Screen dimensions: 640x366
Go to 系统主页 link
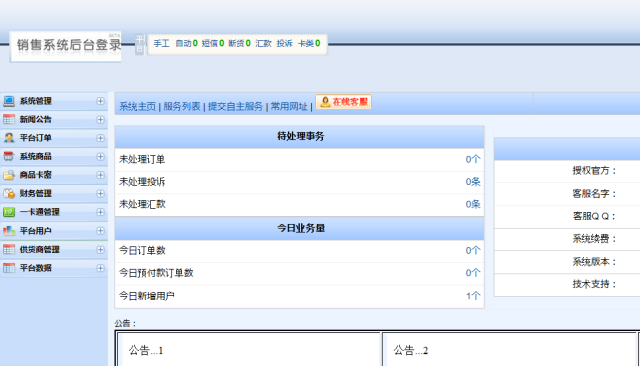[x=138, y=106]
